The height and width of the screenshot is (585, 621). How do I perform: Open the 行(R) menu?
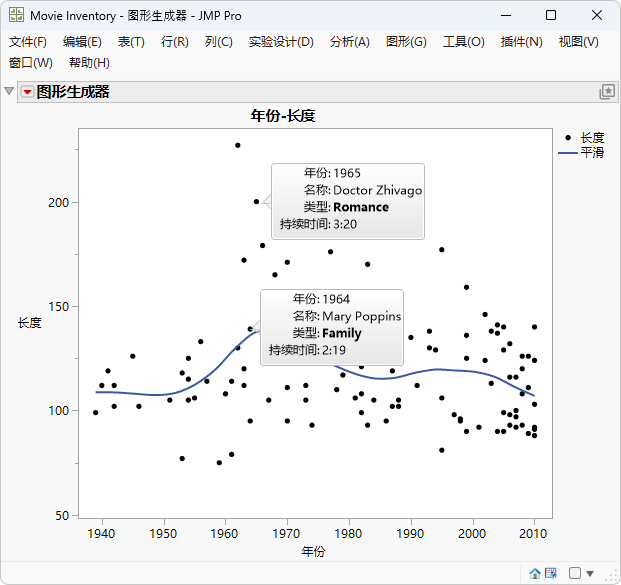point(175,42)
